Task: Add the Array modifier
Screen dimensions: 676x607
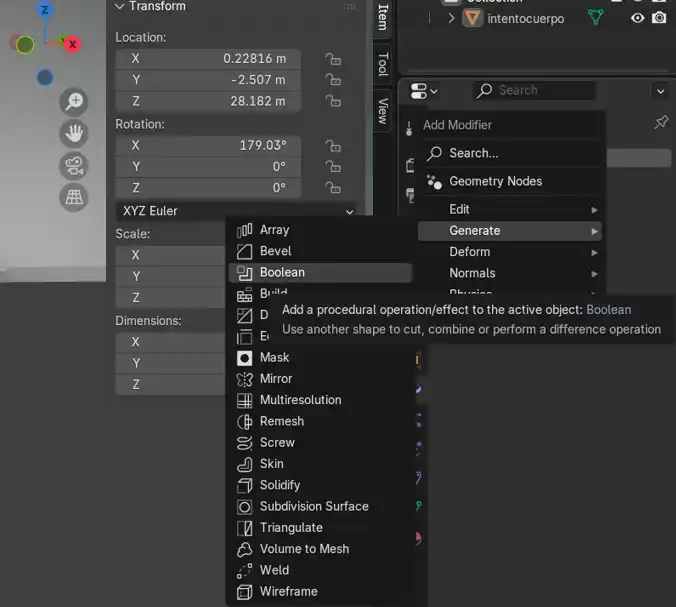Action: pyautogui.click(x=320, y=230)
